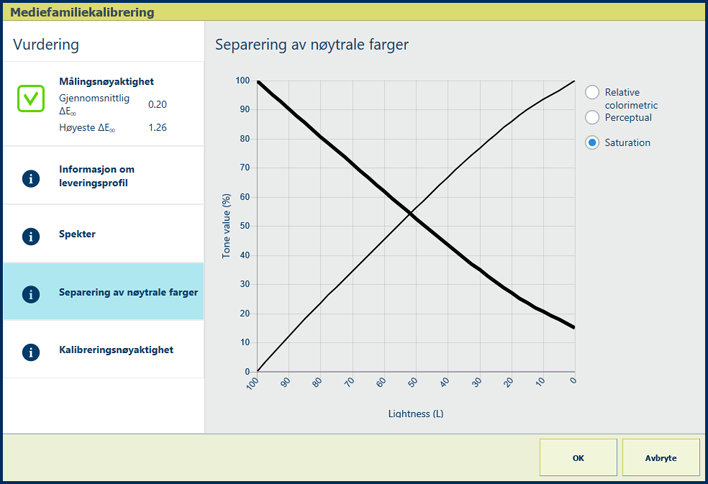
Task: Open Separering av nøytrale farger section
Action: (x=104, y=292)
